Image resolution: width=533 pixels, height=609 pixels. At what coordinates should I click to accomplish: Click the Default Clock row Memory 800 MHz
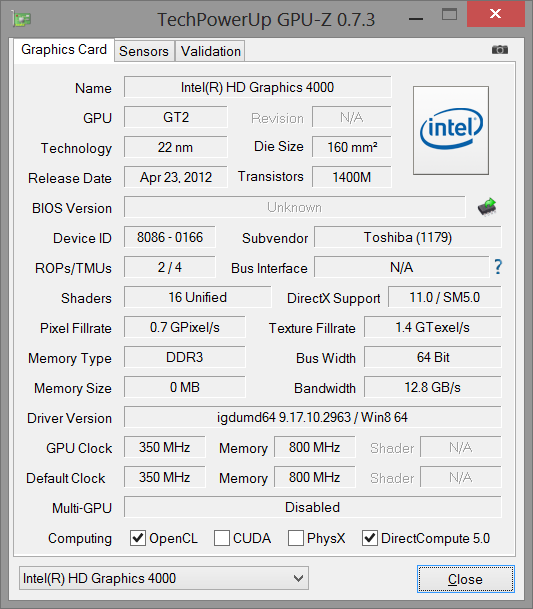click(315, 477)
